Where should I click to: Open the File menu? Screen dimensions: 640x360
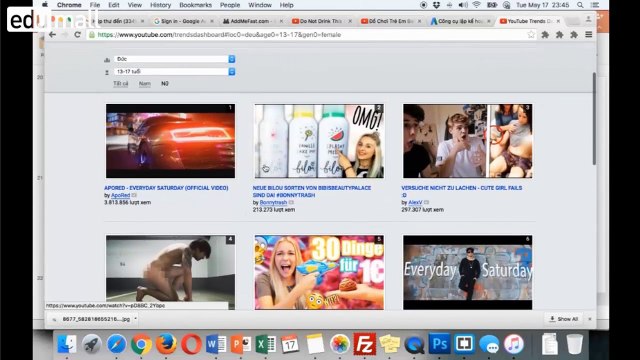95,5
